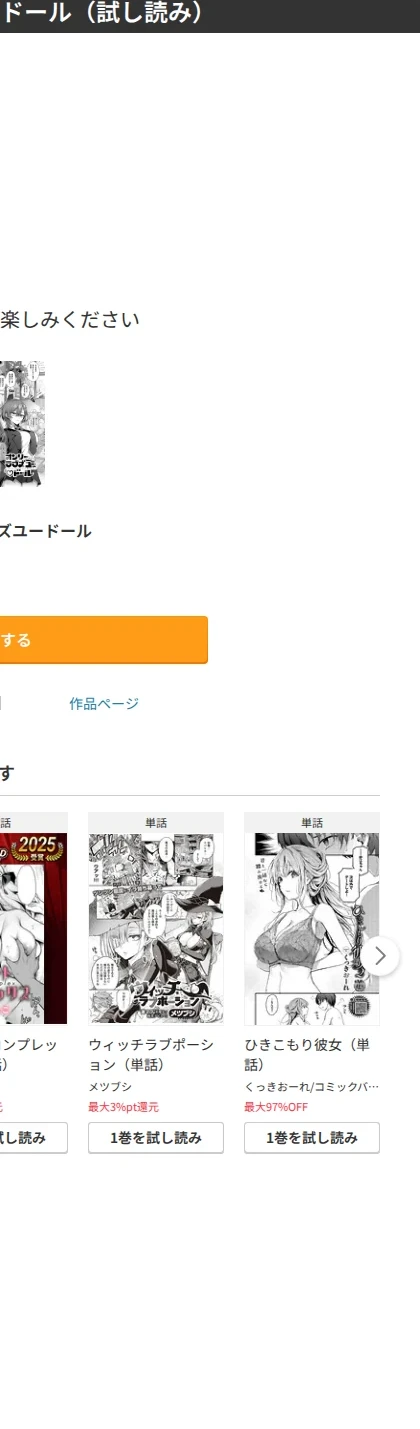Open the ひきこもり彼女（単話） title link
Screen dimensions: 420x1429
click(x=308, y=1054)
